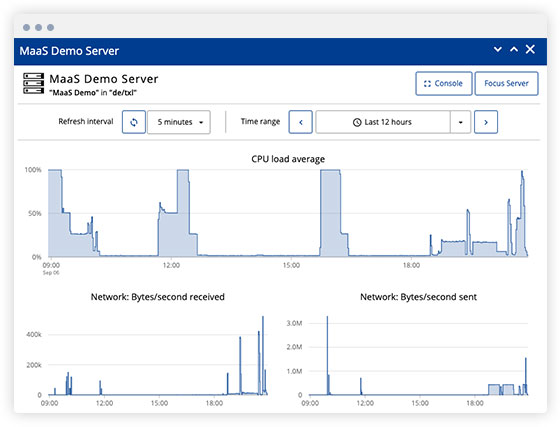Click the 100% axis label on CPU chart
The height and width of the screenshot is (427, 560).
[x=33, y=170]
